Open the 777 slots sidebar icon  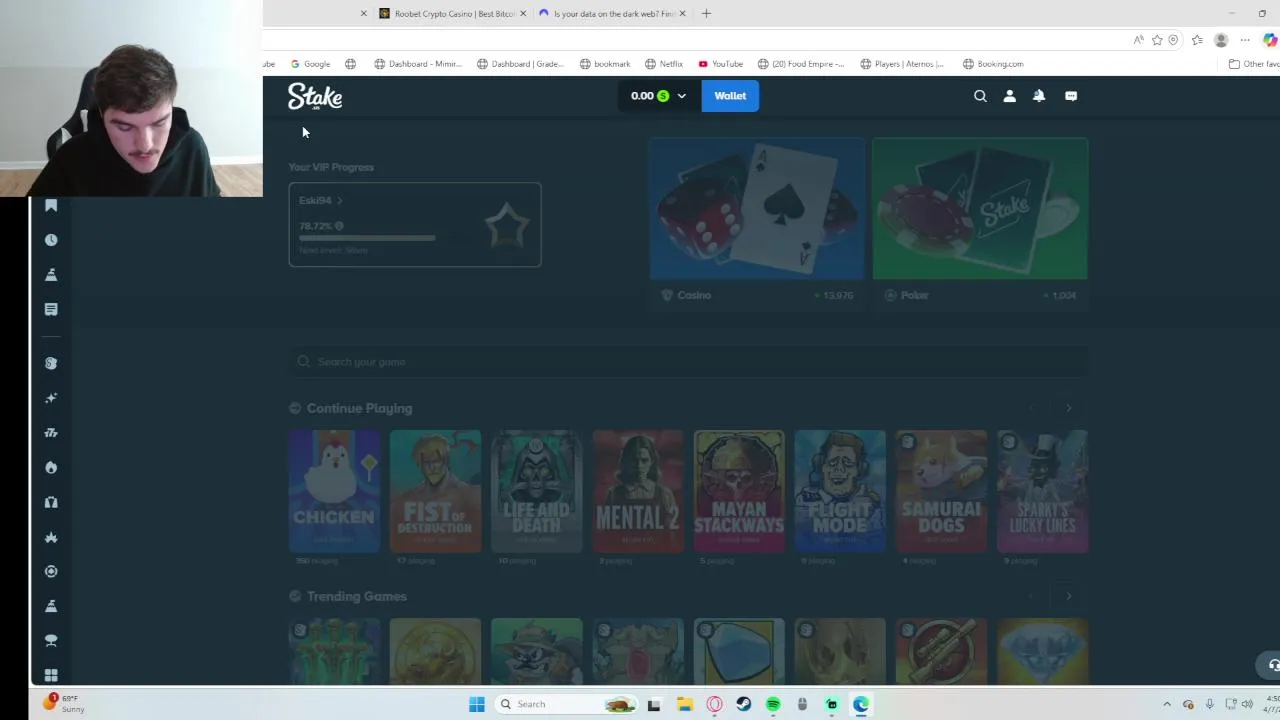(51, 433)
